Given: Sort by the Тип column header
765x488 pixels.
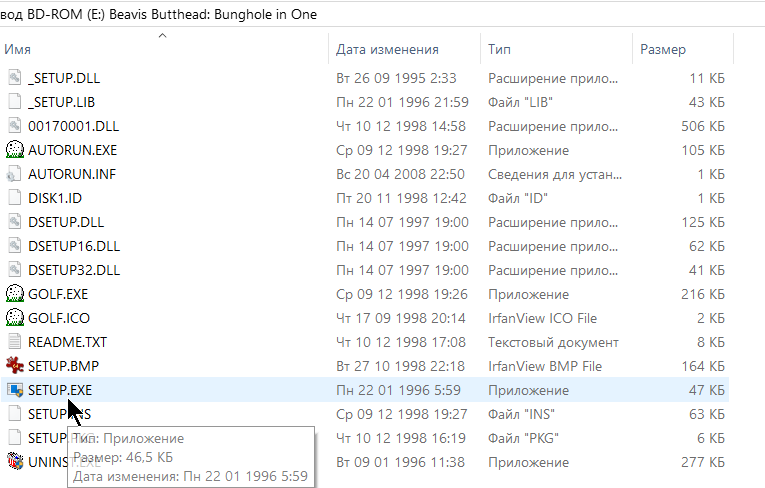Looking at the screenshot, I should tap(499, 49).
